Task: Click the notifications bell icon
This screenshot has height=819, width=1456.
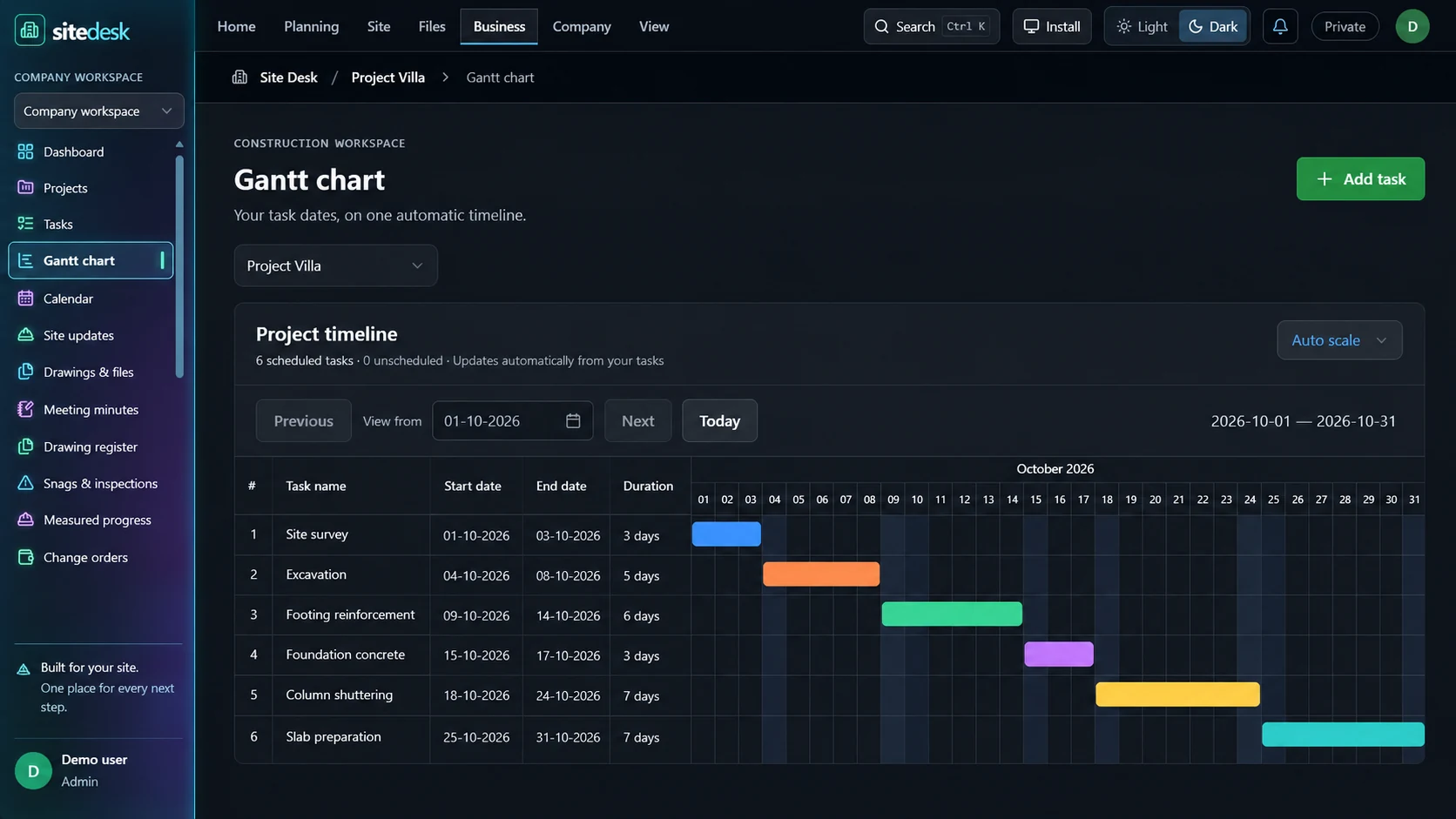Action: [1280, 26]
